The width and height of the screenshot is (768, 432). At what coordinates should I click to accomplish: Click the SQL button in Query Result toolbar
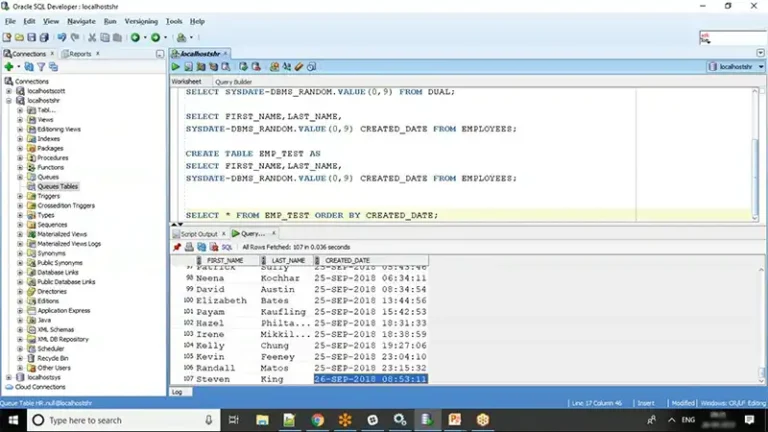(x=226, y=246)
